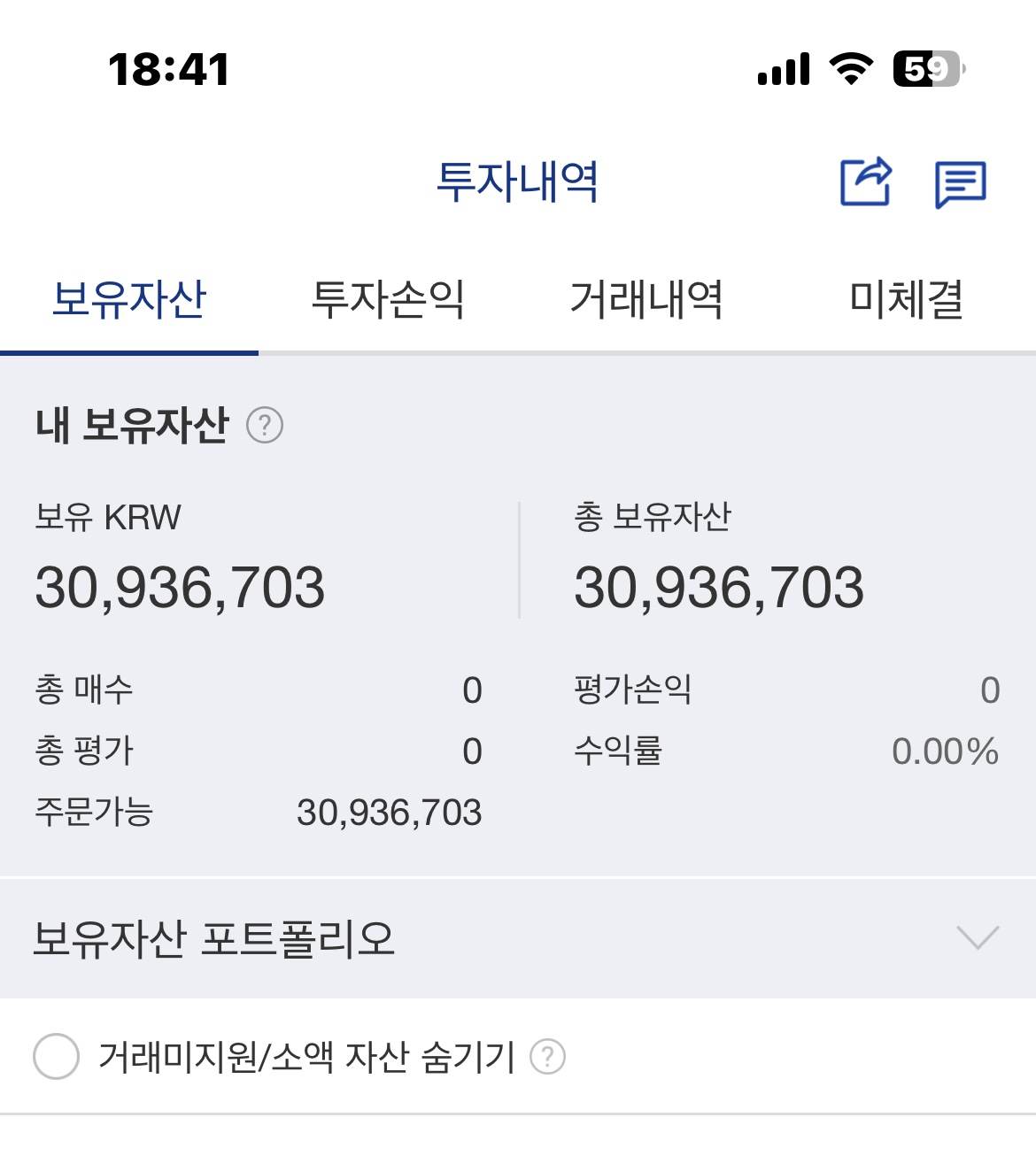The width and height of the screenshot is (1036, 1156).
Task: Open help icon beside 자산 숨기기
Action: pos(547,1056)
